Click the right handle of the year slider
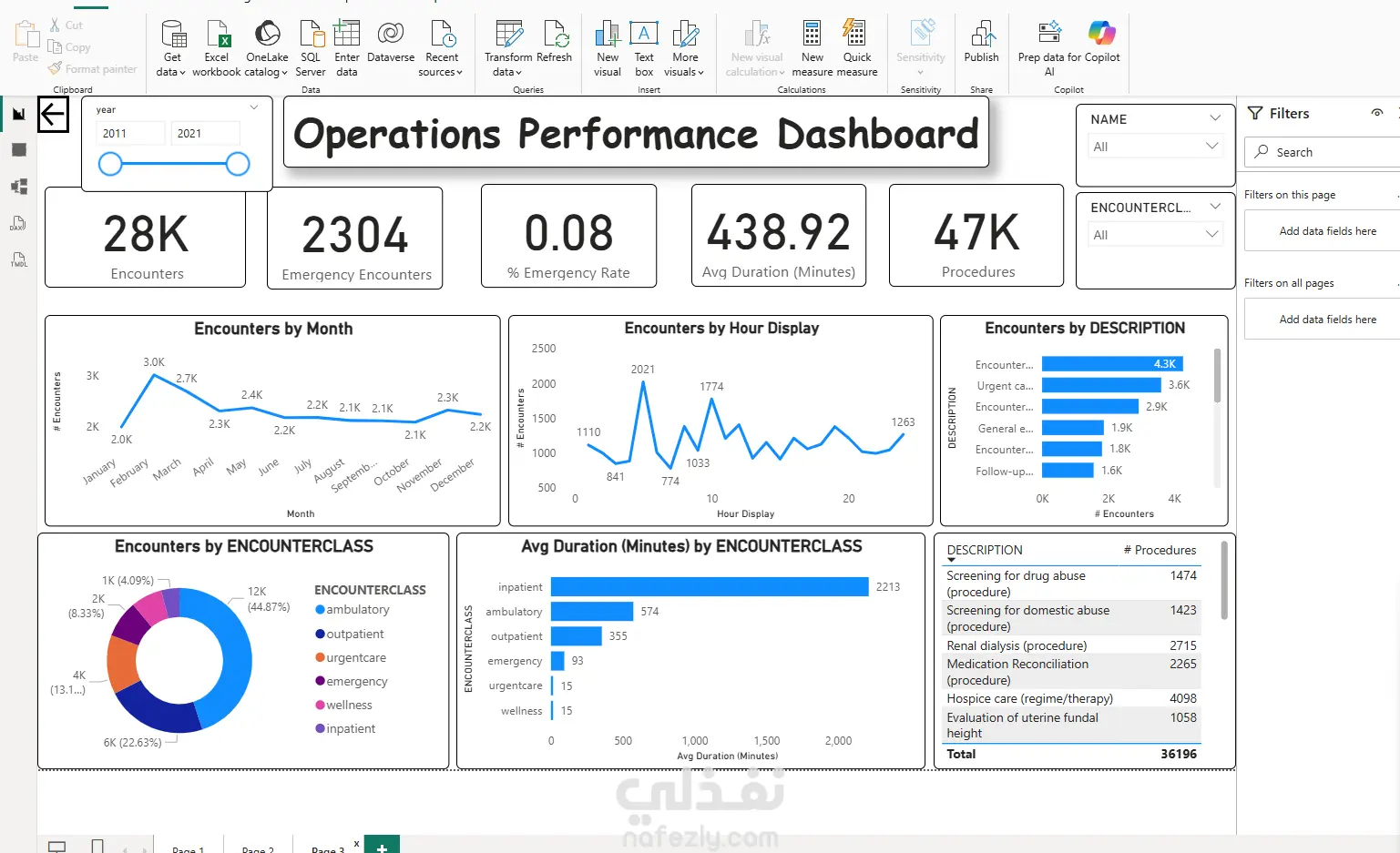1400x853 pixels. (x=238, y=164)
